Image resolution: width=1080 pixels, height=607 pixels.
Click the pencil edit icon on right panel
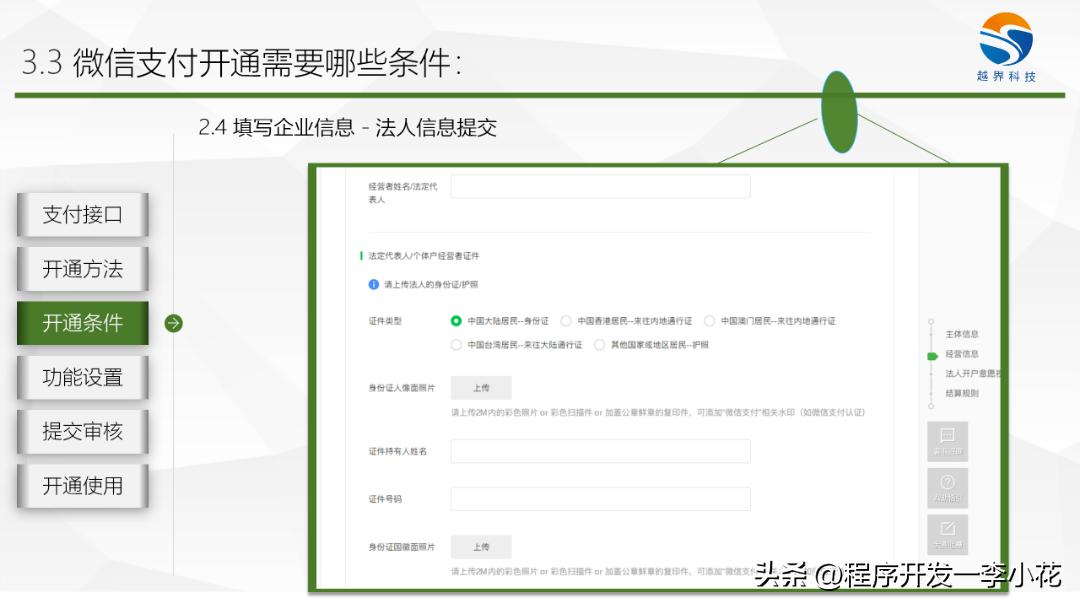coord(945,534)
